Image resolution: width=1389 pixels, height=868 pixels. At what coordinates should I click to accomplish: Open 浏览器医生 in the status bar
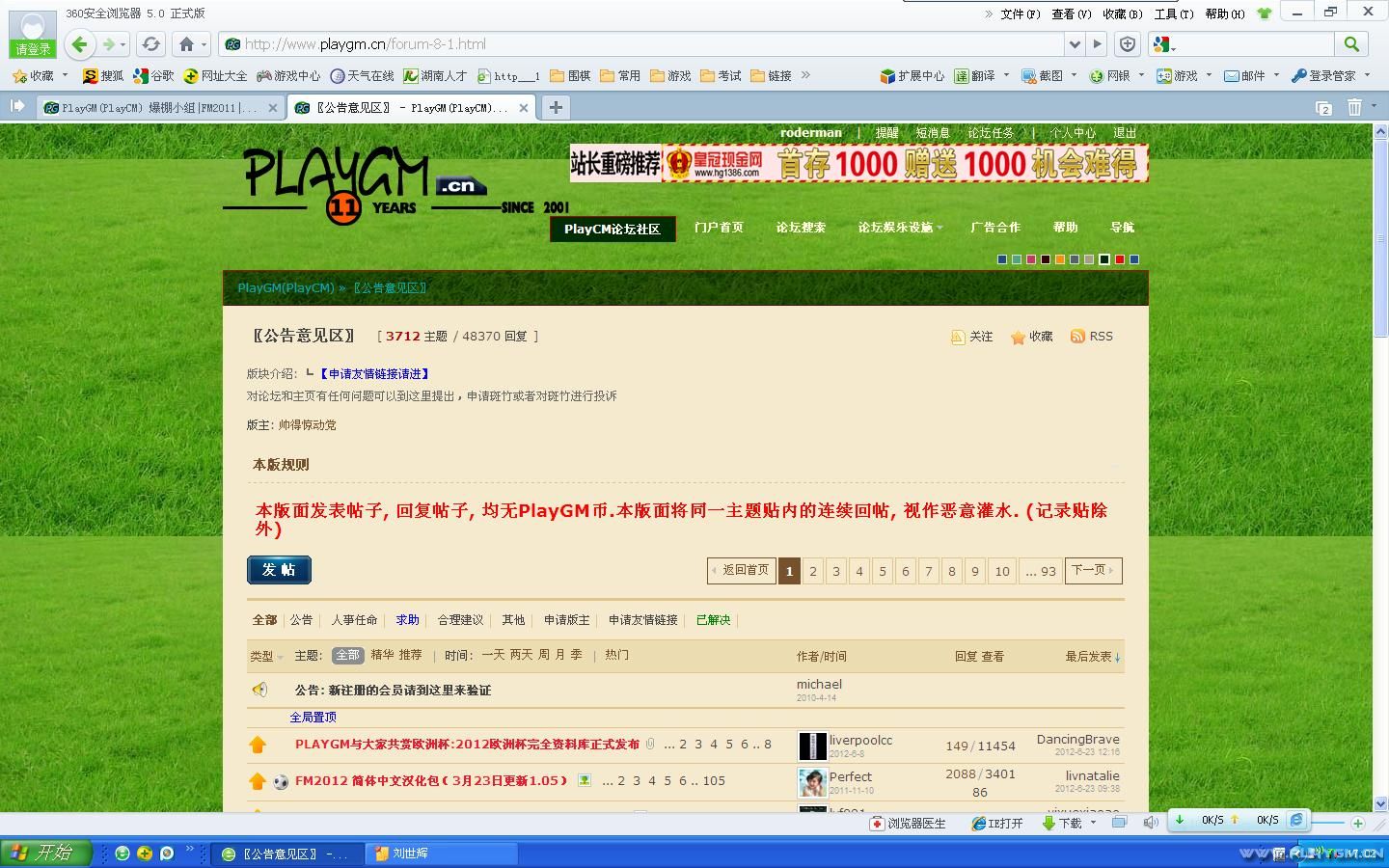(x=908, y=824)
